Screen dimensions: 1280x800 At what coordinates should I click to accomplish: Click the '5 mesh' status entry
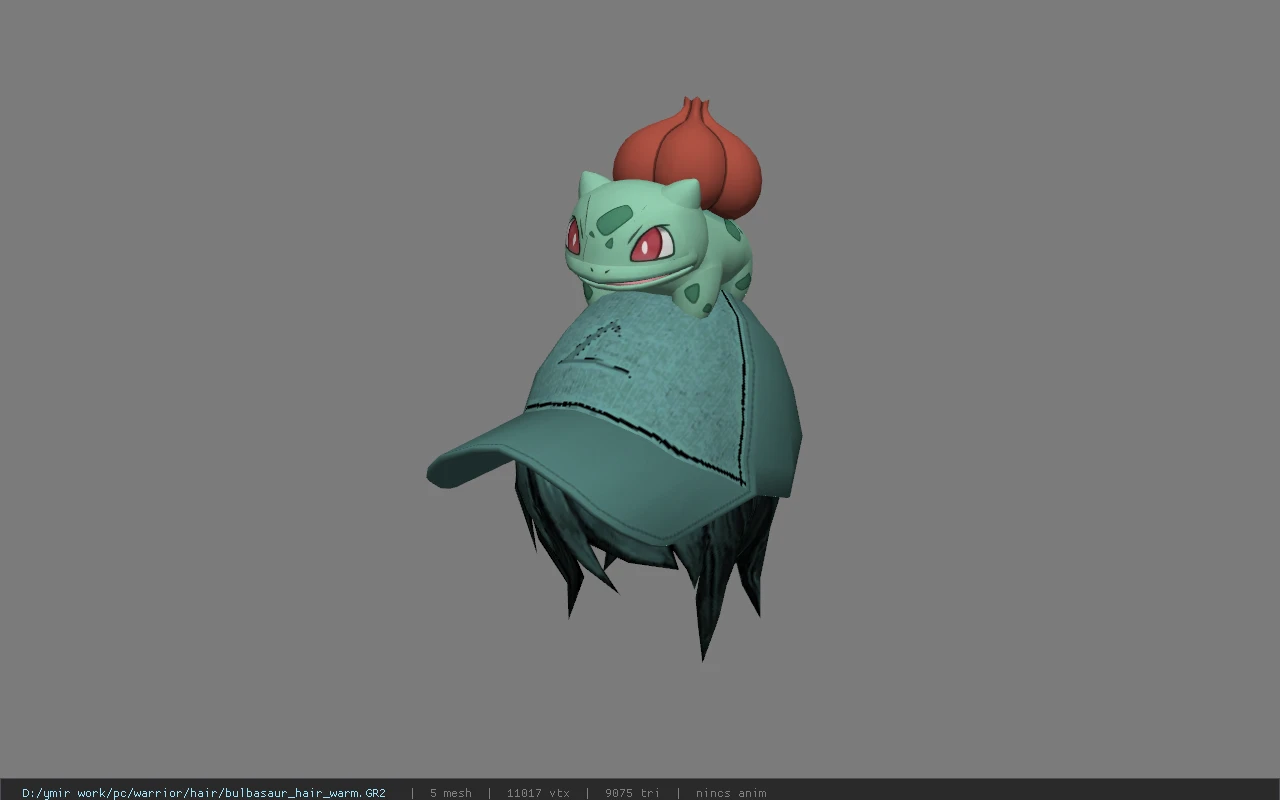[x=450, y=793]
